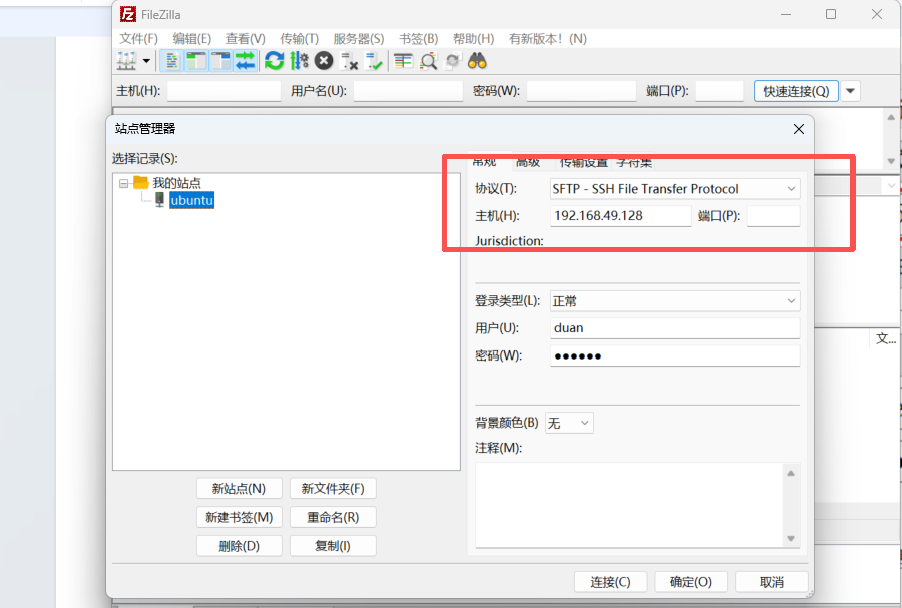The image size is (902, 608).
Task: Confirm with the 确定(O) button
Action: (x=691, y=582)
